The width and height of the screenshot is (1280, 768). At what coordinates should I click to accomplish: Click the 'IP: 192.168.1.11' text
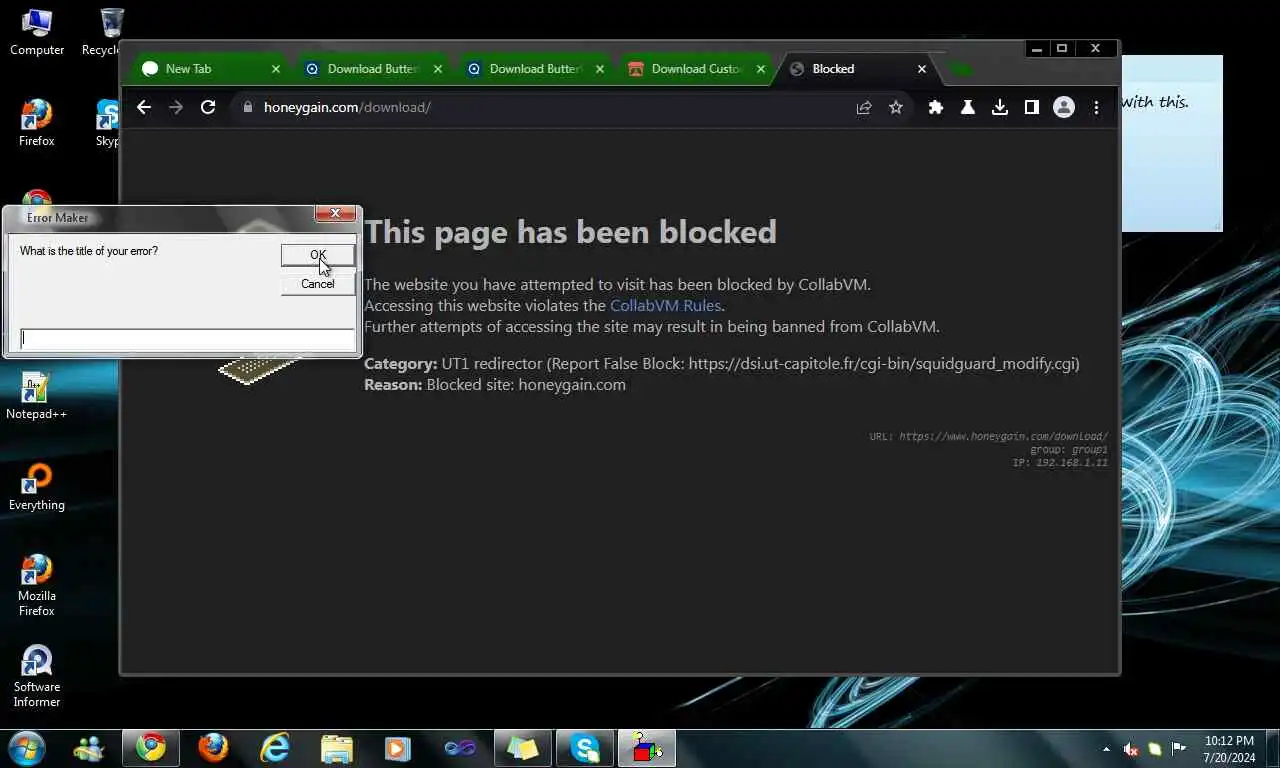click(1060, 463)
